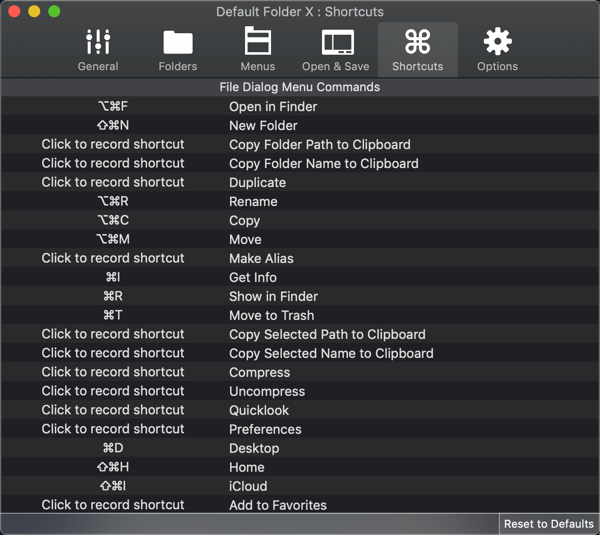Edit the ⌘R shortcut for Show in Finder
Viewport: 600px width, 535px height.
[x=113, y=296]
